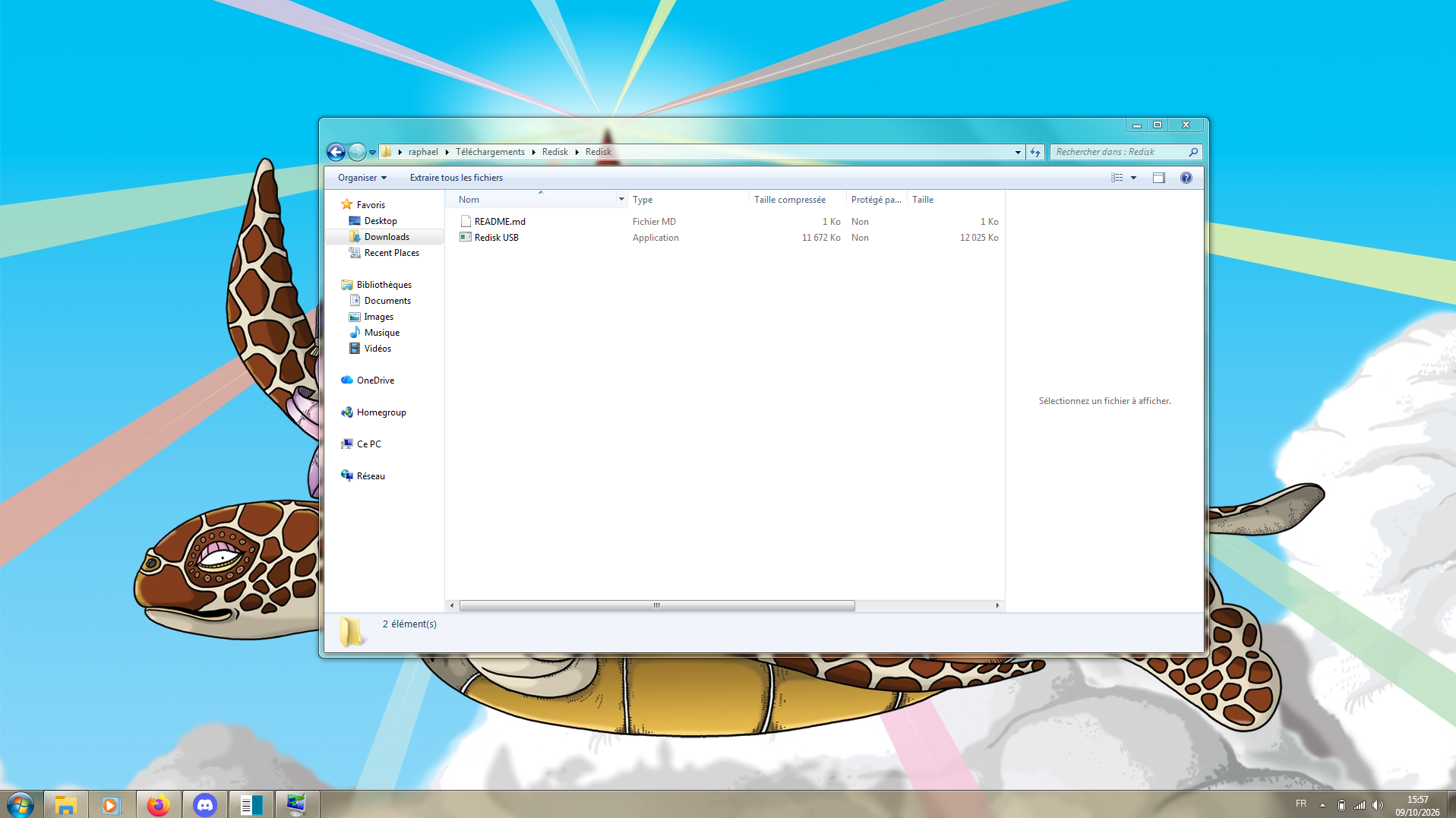
Task: Open the Vidéos library
Action: click(x=370, y=349)
